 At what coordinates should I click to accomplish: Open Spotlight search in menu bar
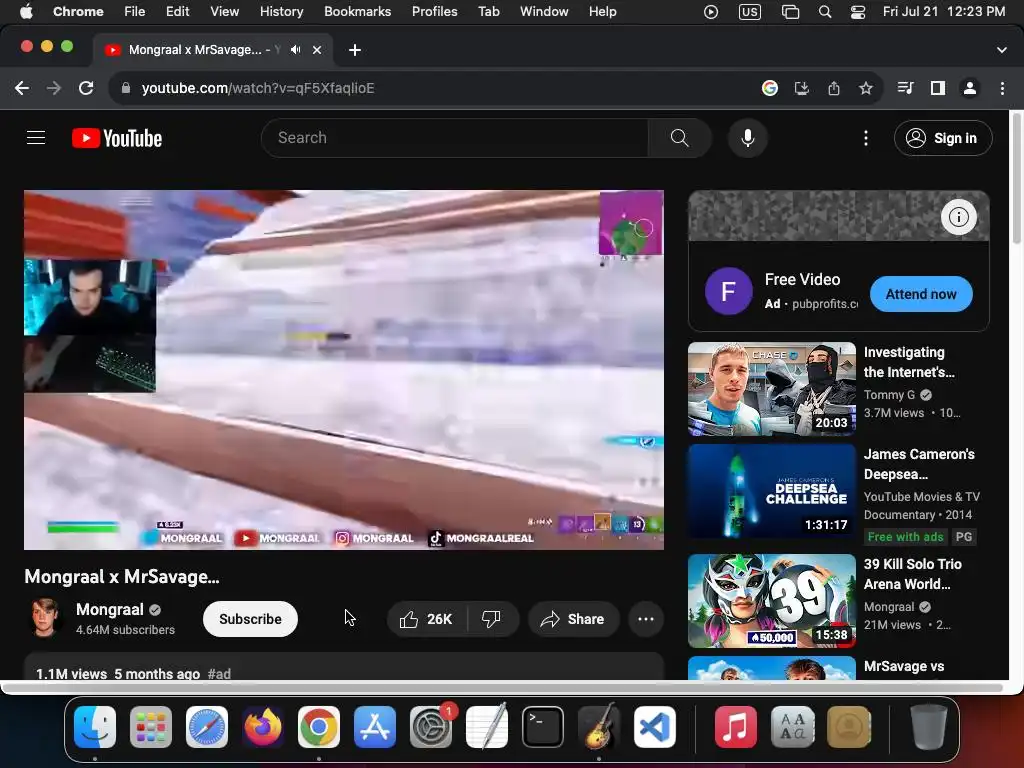(x=825, y=11)
